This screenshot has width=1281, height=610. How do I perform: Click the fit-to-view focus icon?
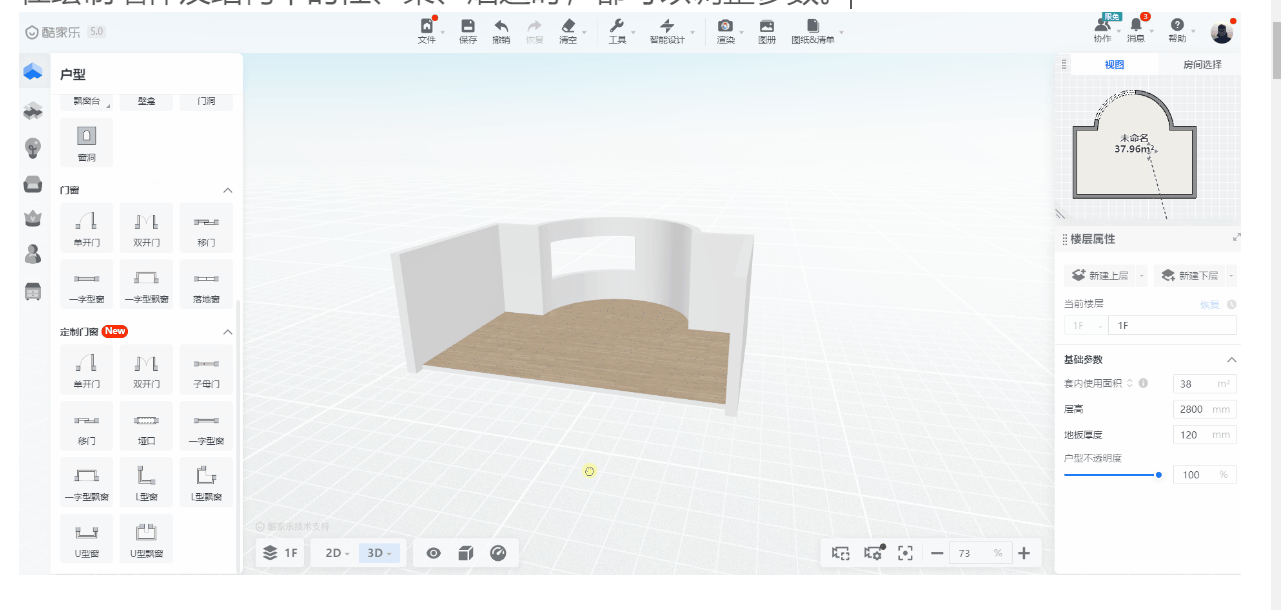(x=905, y=553)
